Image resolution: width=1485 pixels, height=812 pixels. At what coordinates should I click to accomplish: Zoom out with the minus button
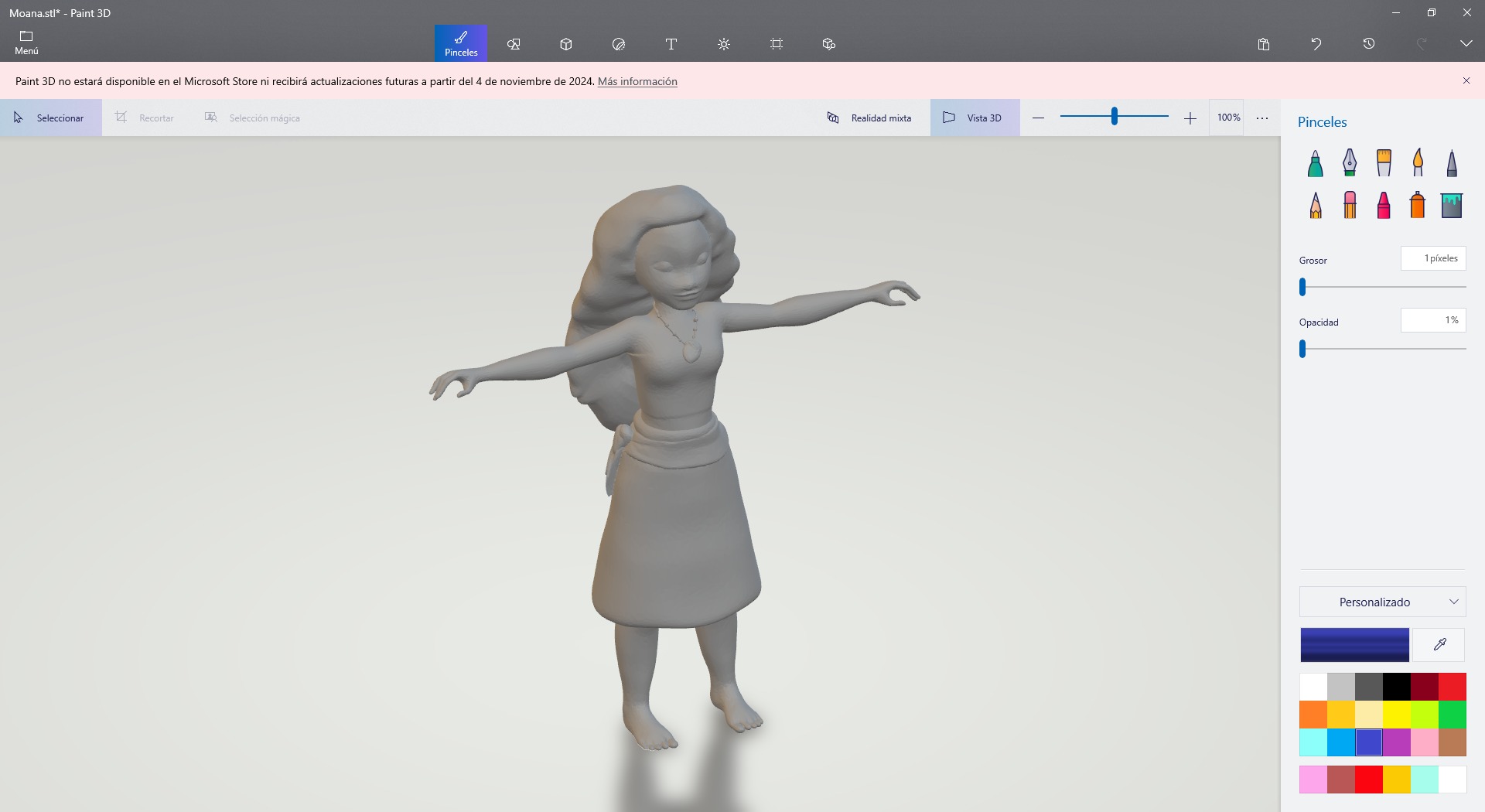pos(1039,118)
